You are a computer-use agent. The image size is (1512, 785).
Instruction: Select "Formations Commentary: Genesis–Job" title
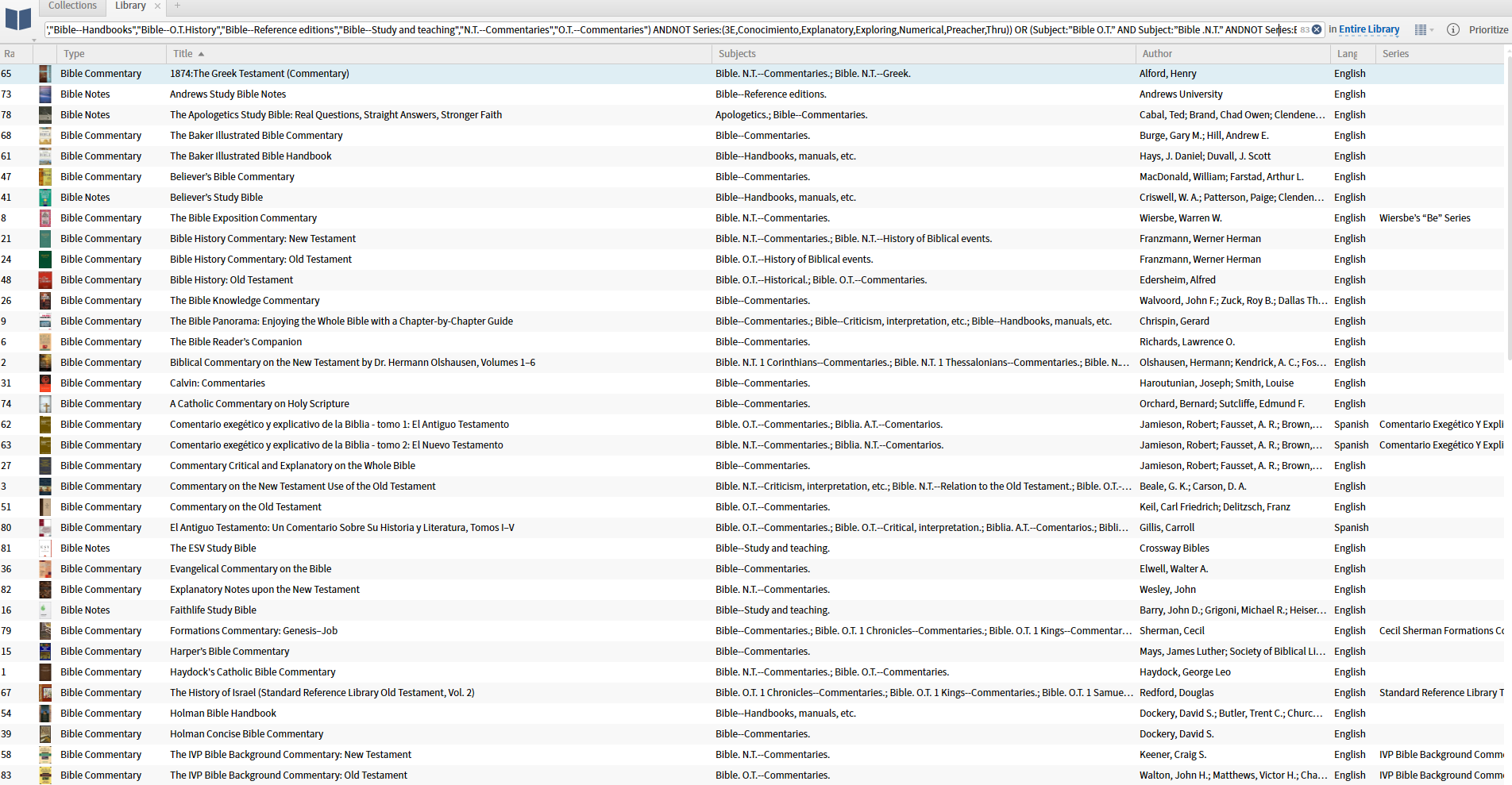tap(253, 631)
